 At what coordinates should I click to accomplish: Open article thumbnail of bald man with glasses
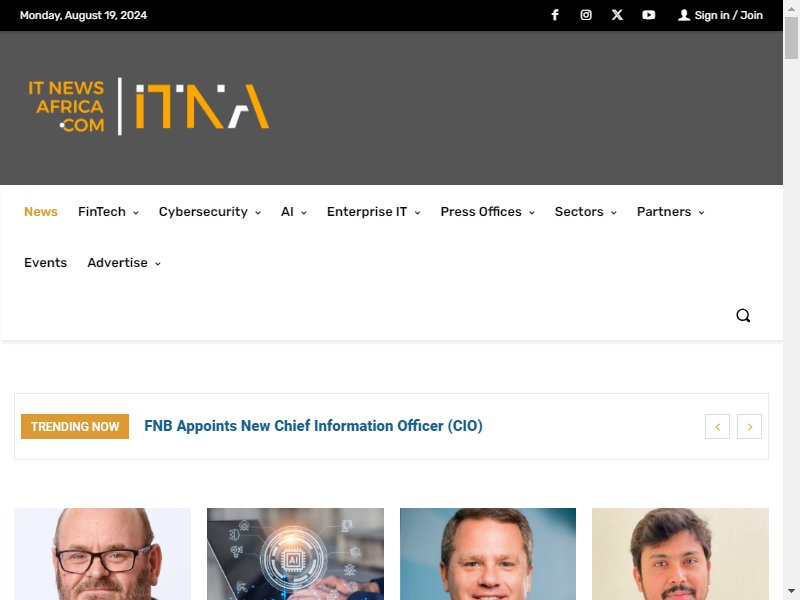pos(103,554)
